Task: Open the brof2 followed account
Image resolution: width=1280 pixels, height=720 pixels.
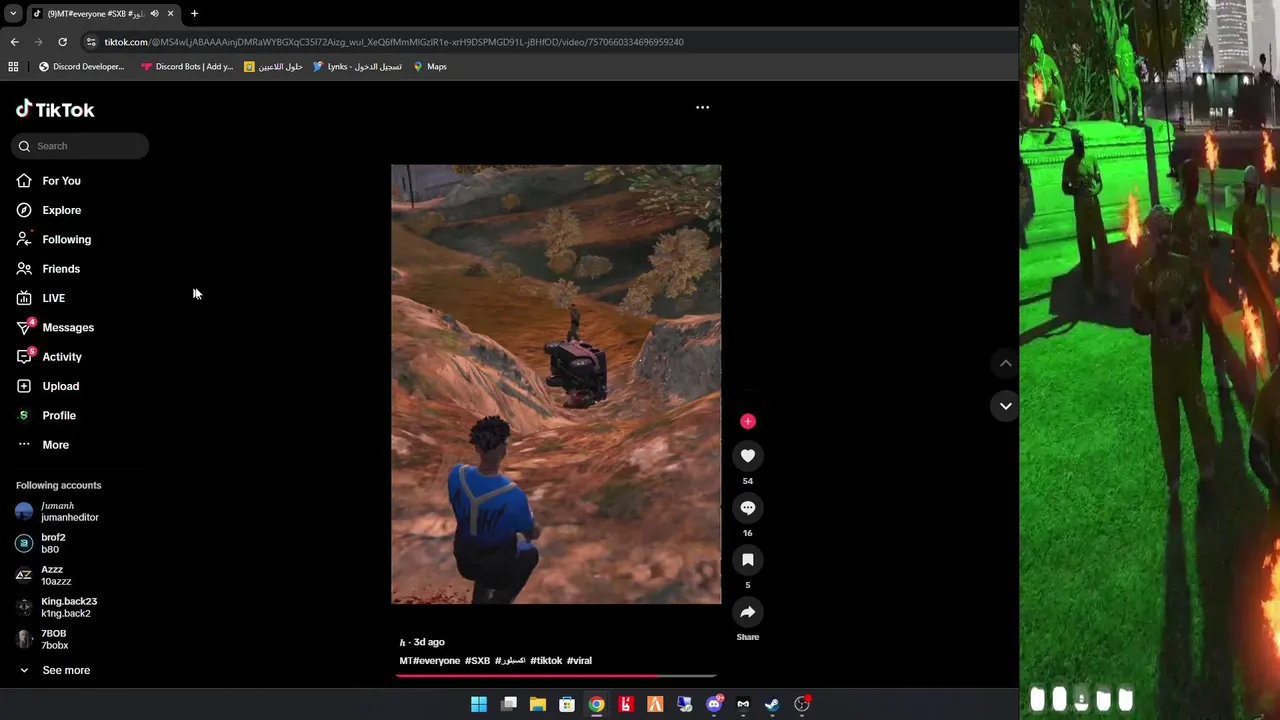Action: point(40,543)
